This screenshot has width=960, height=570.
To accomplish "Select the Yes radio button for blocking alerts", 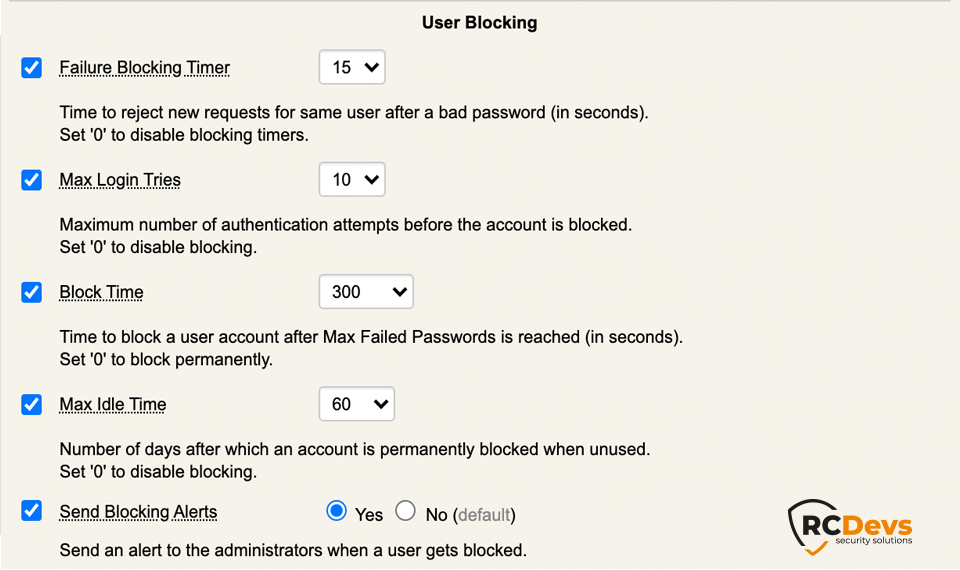I will [337, 511].
